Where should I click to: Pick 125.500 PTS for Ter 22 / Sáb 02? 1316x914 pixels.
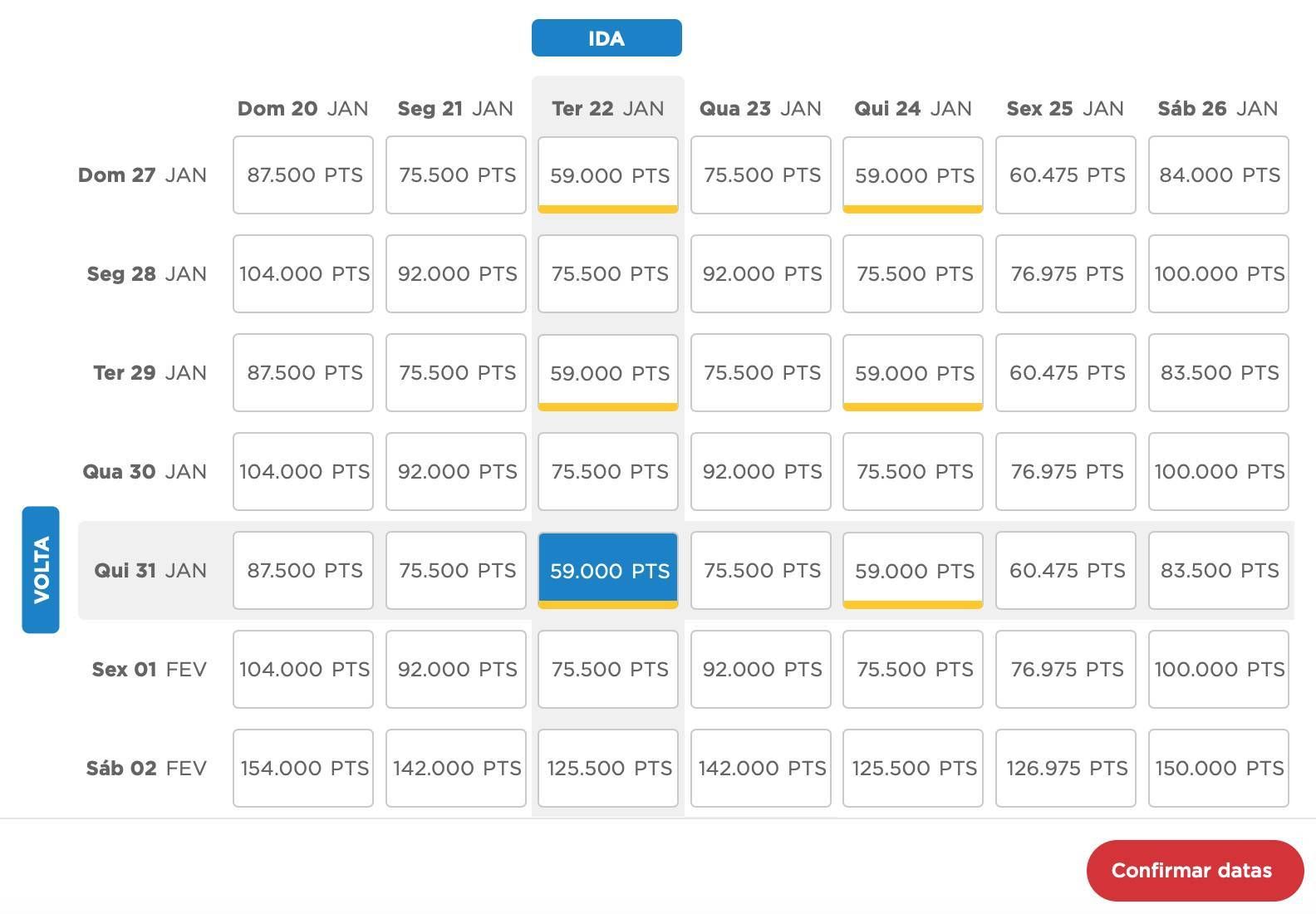point(608,769)
